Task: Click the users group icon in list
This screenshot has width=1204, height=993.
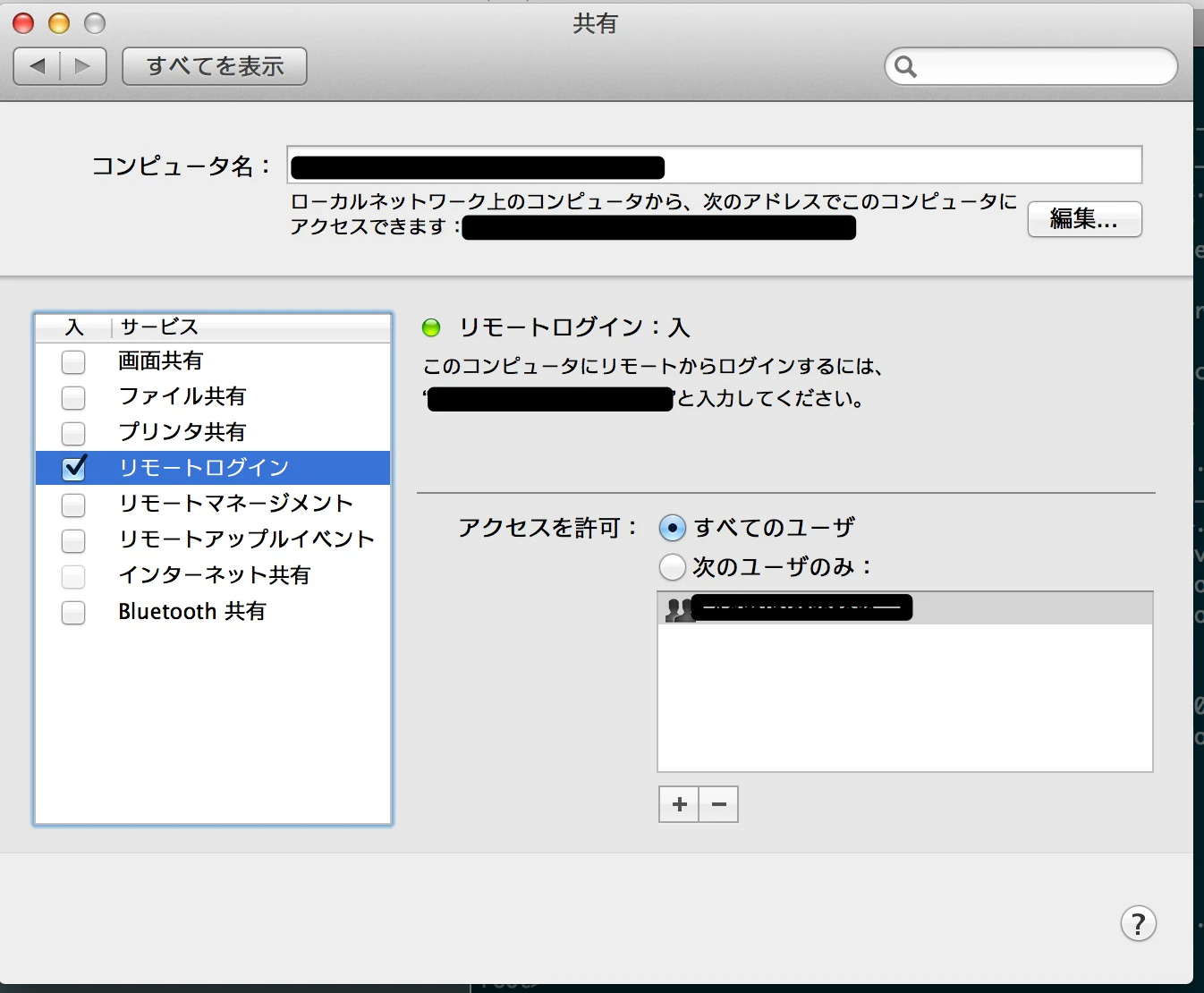Action: pyautogui.click(x=680, y=609)
